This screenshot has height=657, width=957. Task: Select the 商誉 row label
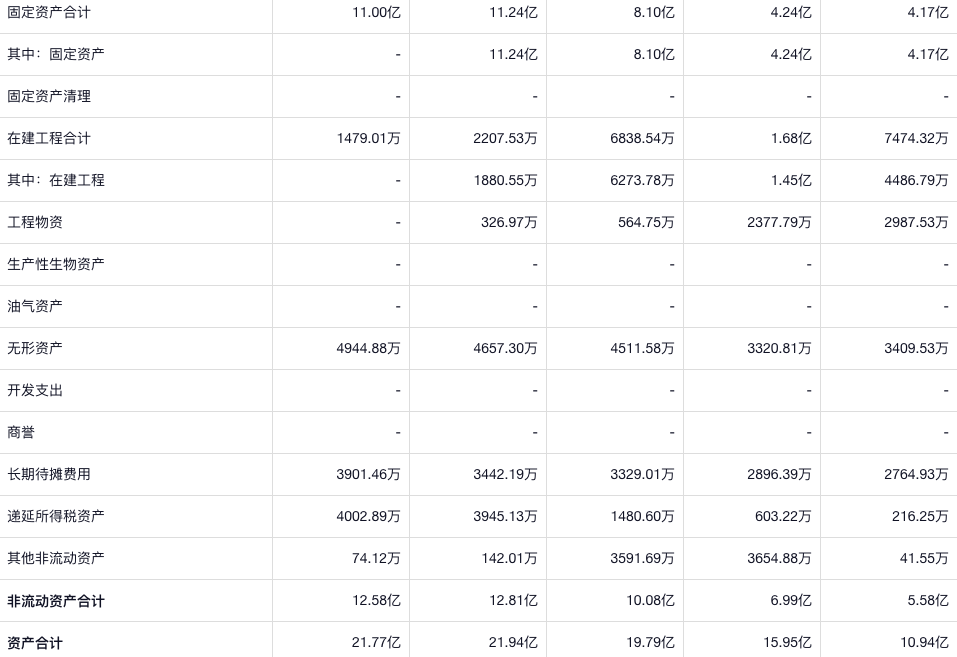coord(21,432)
